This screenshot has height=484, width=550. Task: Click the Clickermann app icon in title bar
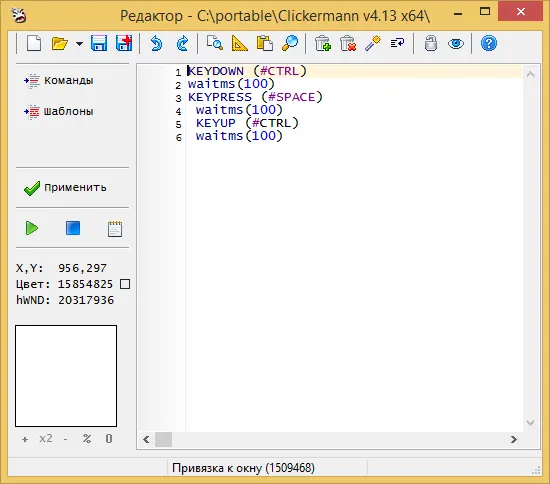[19, 15]
